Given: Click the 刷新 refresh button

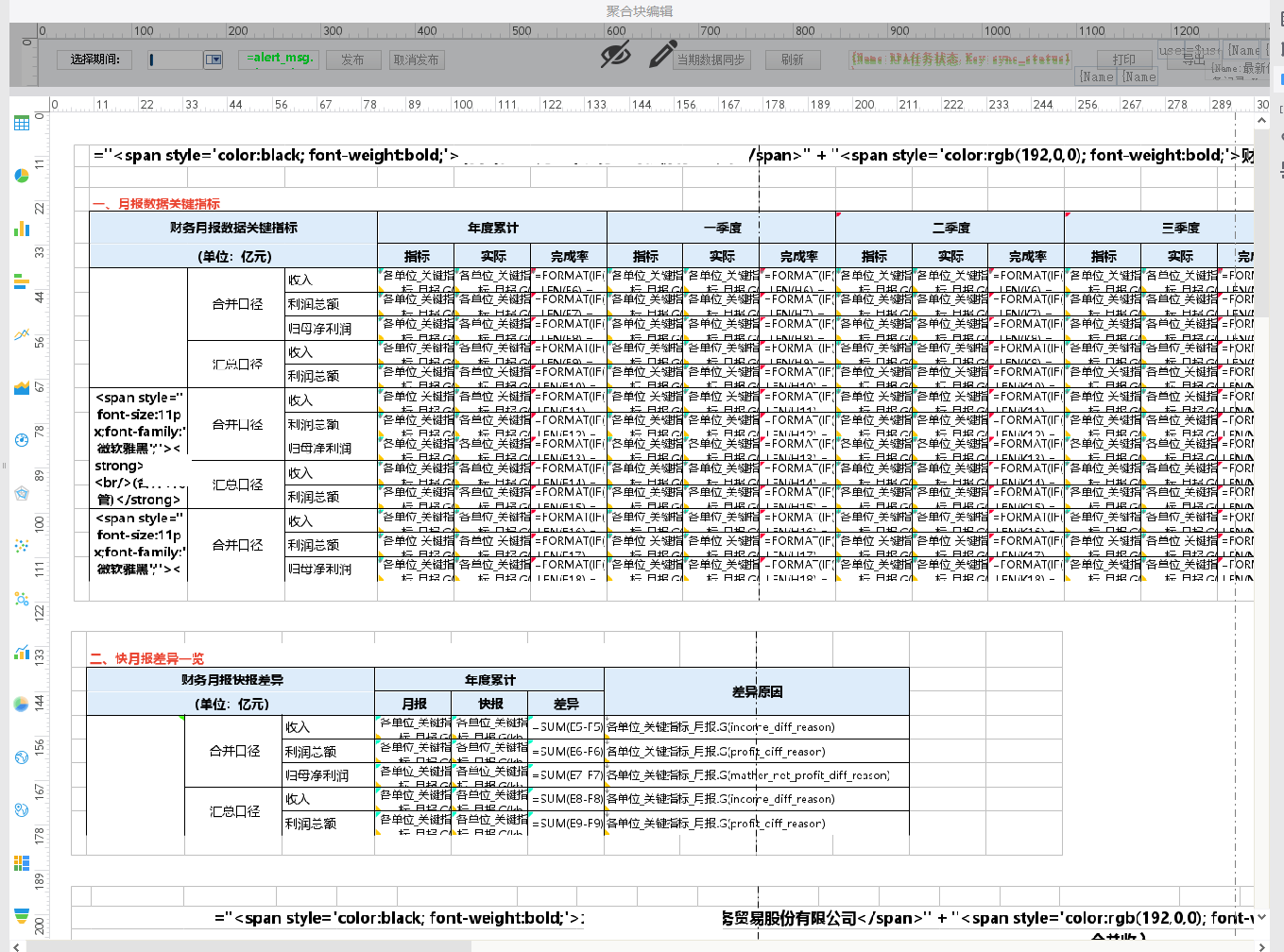Looking at the screenshot, I should (793, 59).
